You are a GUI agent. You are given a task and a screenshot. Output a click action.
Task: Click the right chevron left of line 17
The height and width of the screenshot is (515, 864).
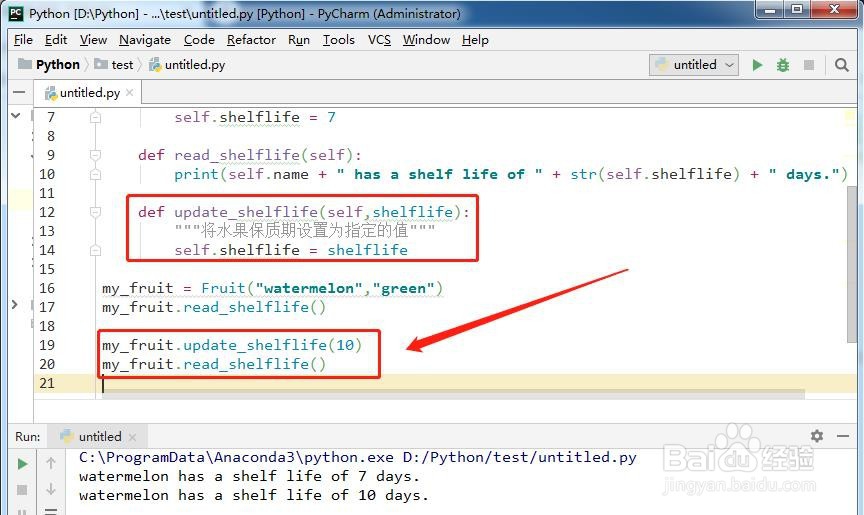15,304
